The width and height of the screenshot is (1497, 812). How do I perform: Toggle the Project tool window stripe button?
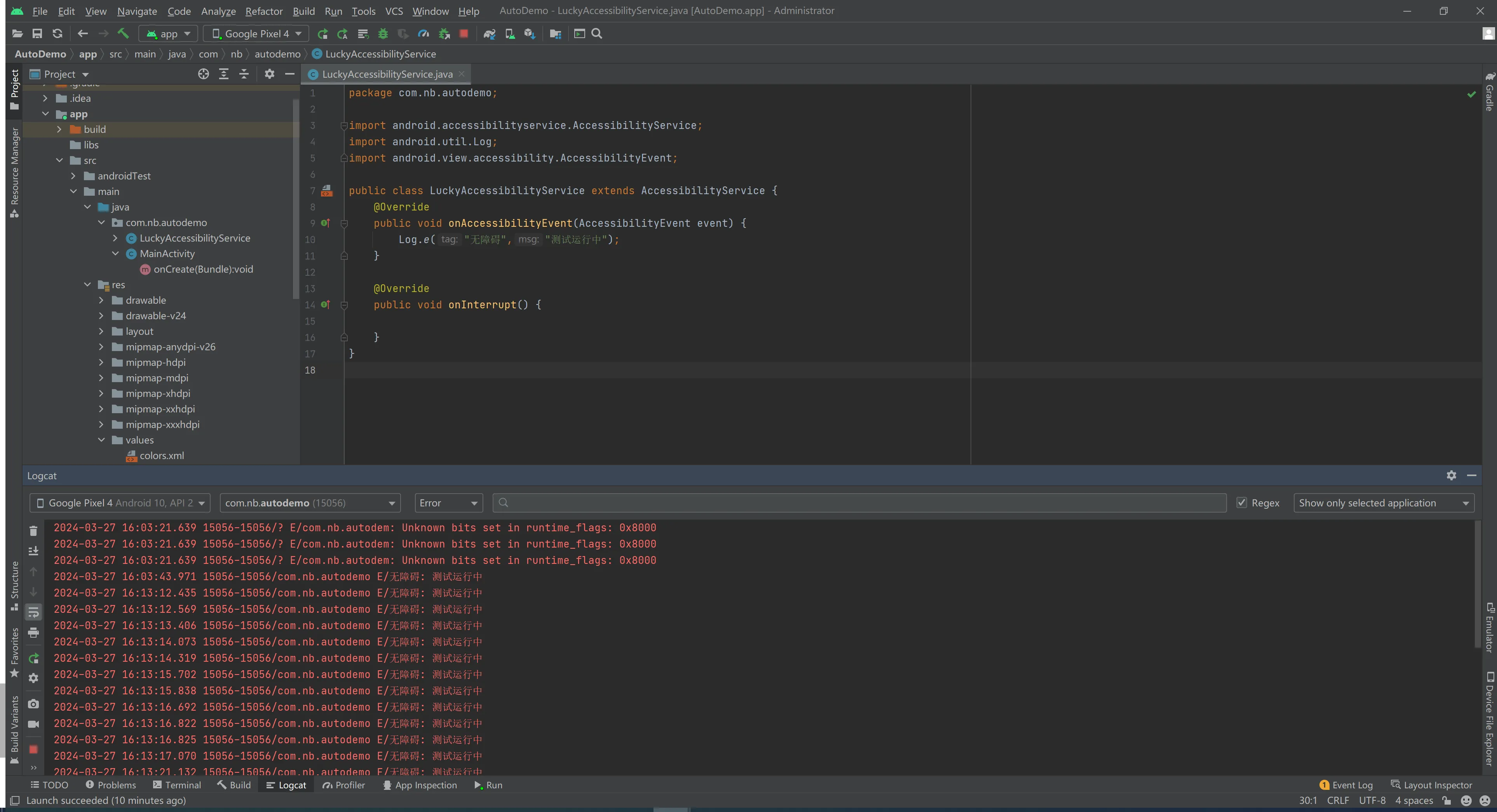pos(14,89)
